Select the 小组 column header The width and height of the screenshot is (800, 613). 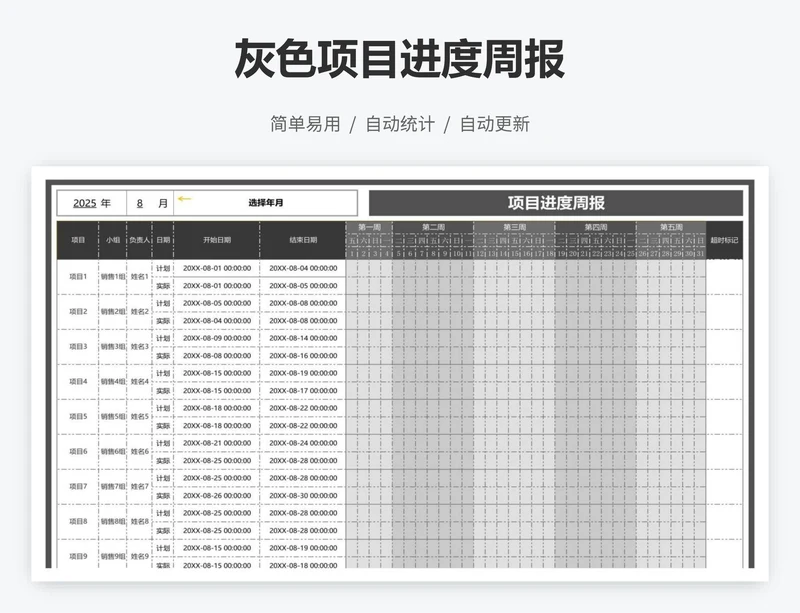[113, 240]
